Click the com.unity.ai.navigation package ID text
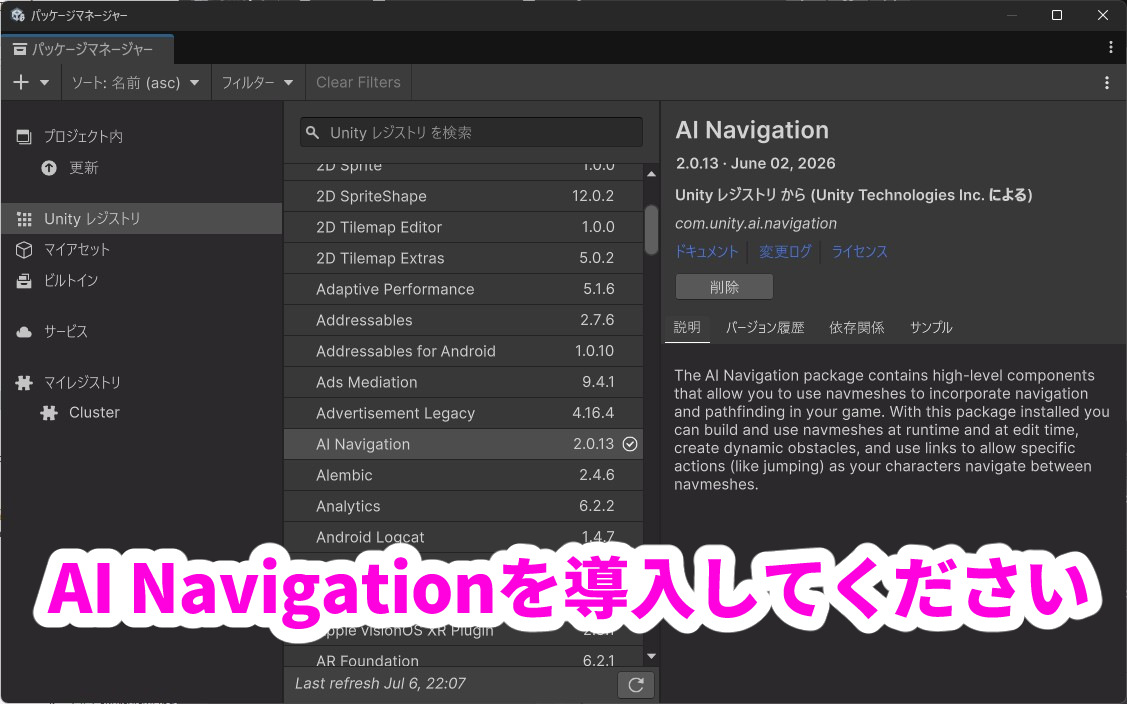 click(755, 224)
